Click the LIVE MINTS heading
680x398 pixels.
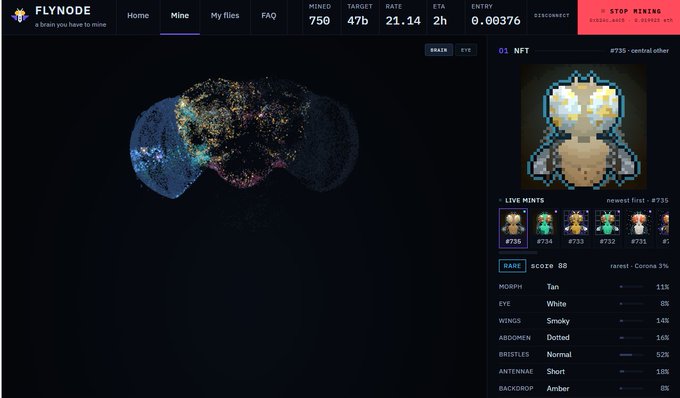pos(524,200)
